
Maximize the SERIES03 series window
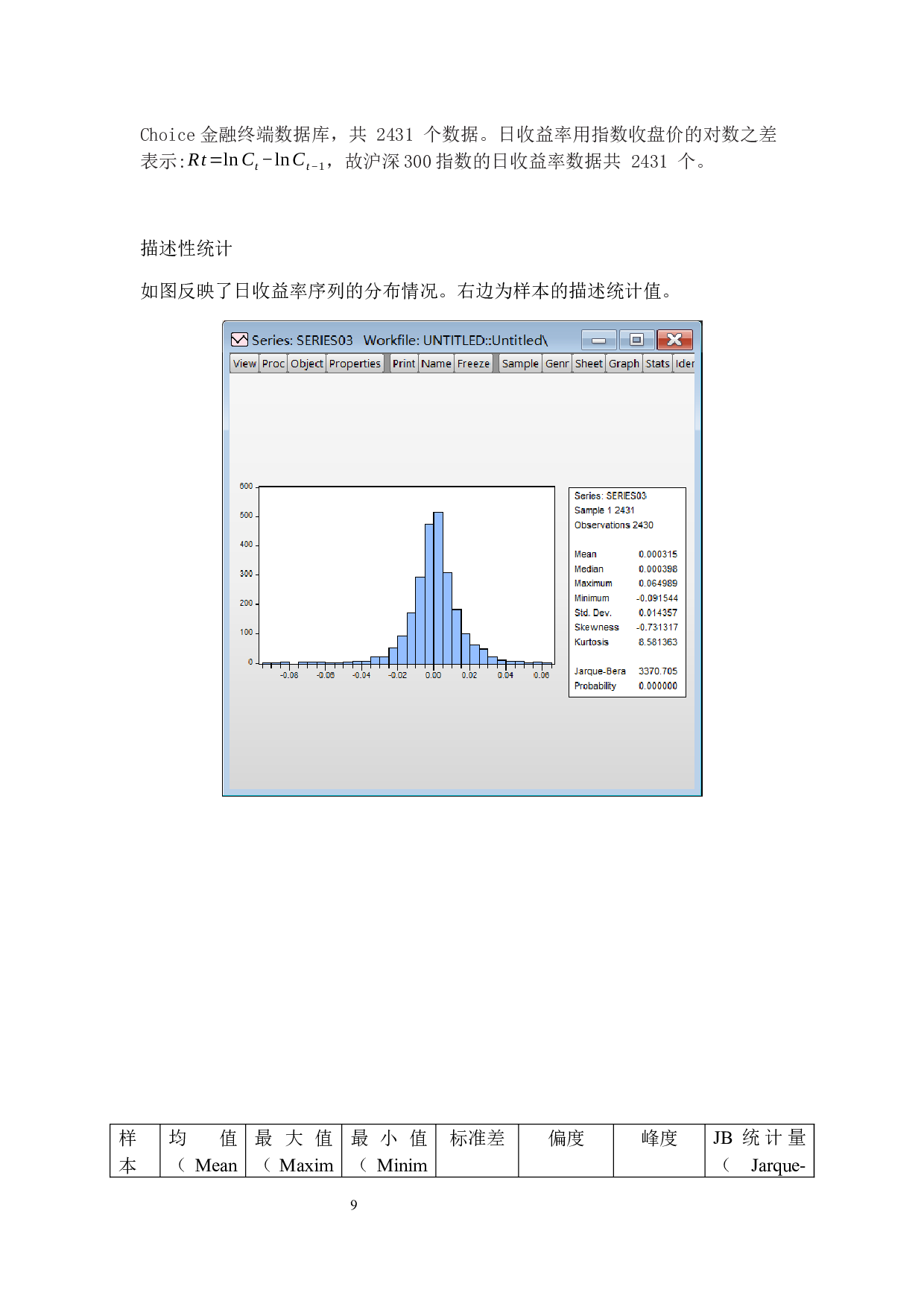click(636, 340)
